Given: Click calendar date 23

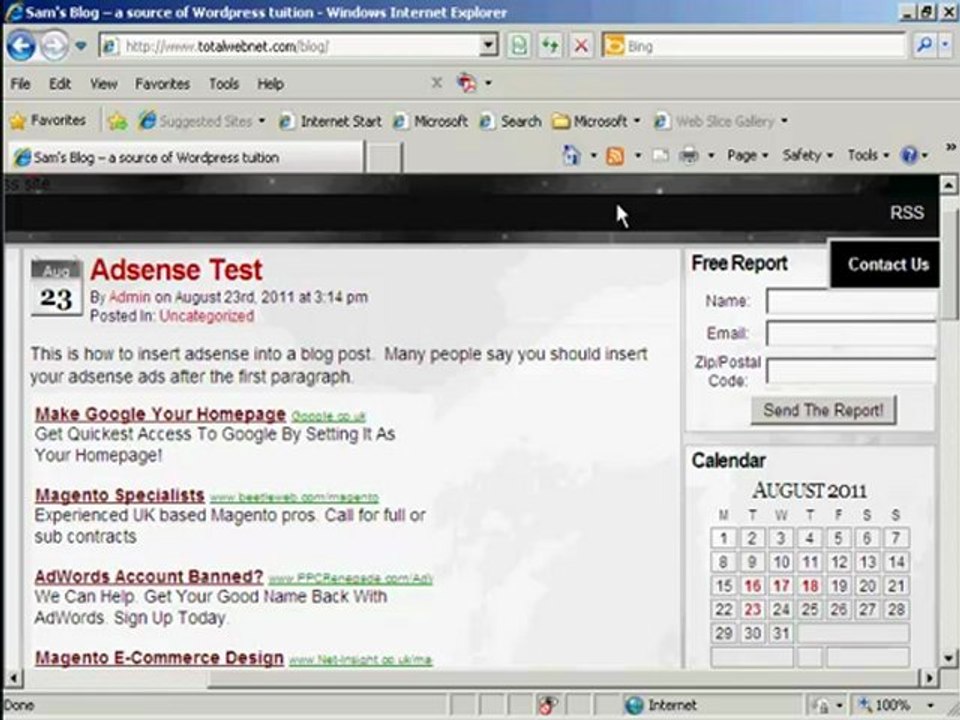Looking at the screenshot, I should tap(752, 610).
